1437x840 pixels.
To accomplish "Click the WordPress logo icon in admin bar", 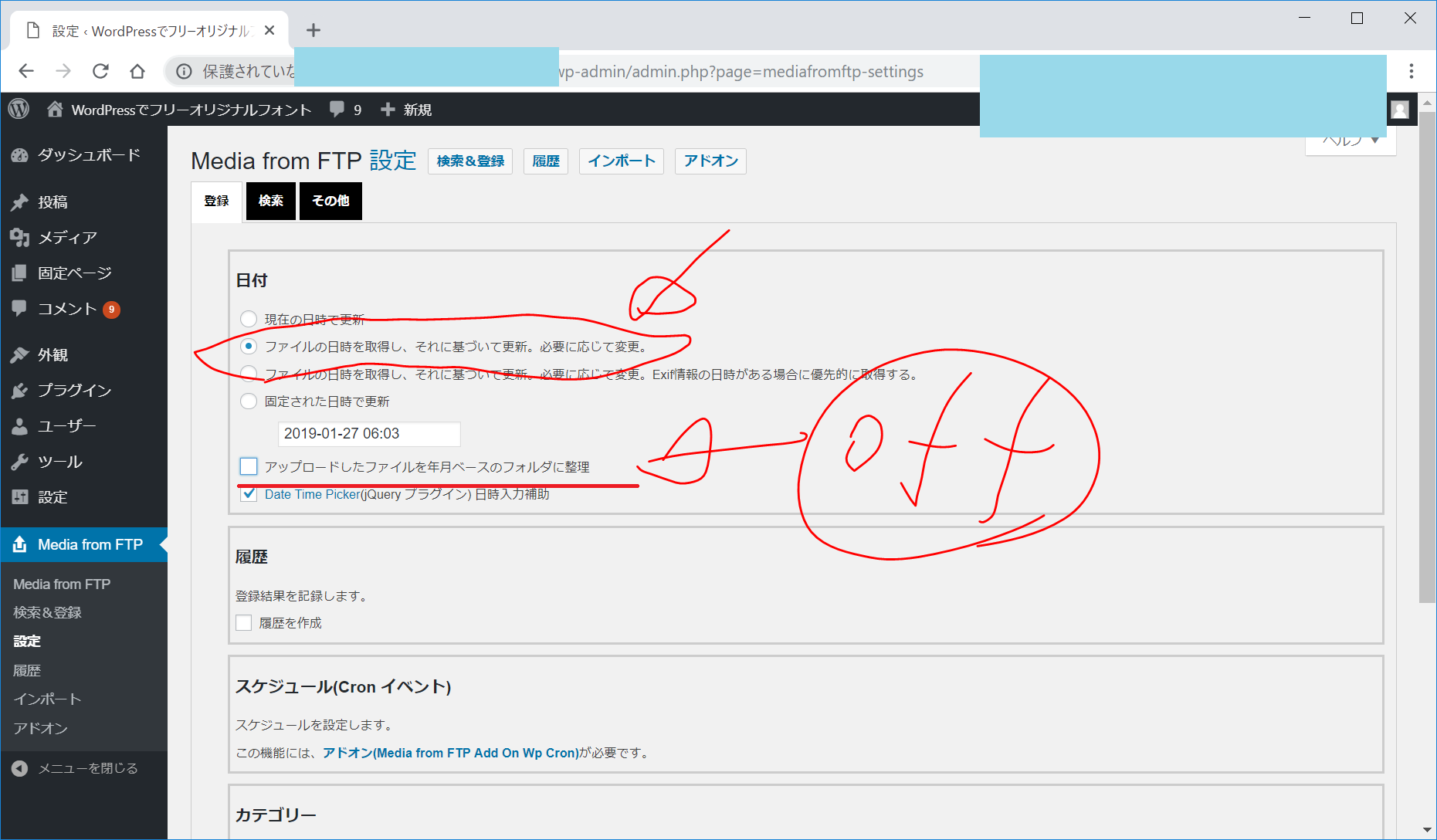I will pyautogui.click(x=19, y=109).
